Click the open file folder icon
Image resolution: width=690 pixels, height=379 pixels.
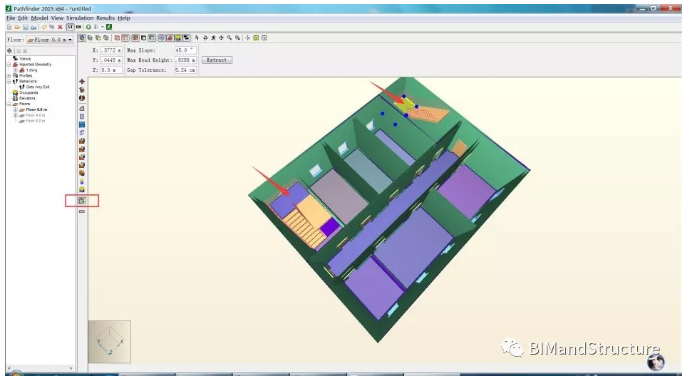[17, 27]
